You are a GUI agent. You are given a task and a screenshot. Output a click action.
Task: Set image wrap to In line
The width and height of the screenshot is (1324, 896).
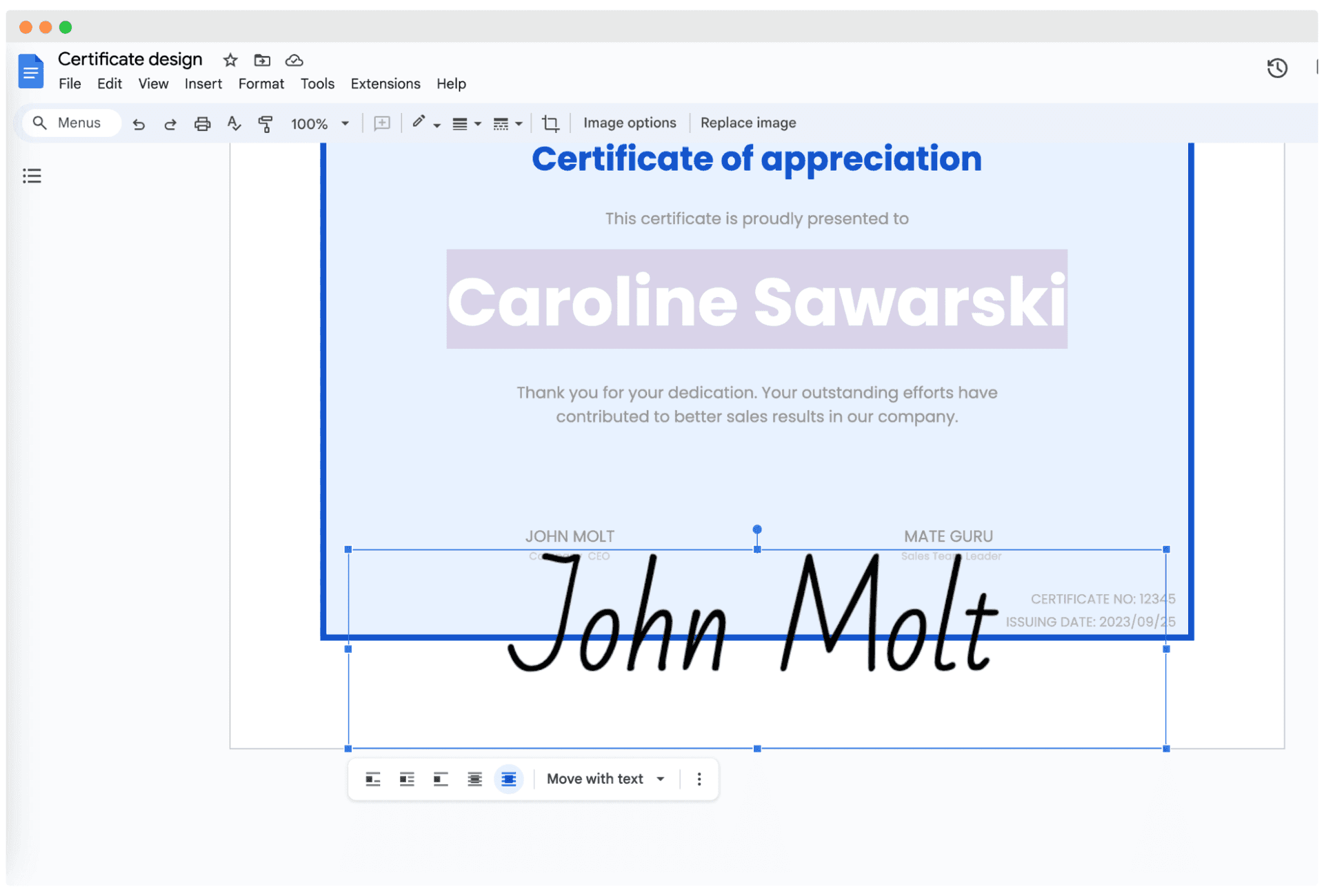[x=373, y=779]
